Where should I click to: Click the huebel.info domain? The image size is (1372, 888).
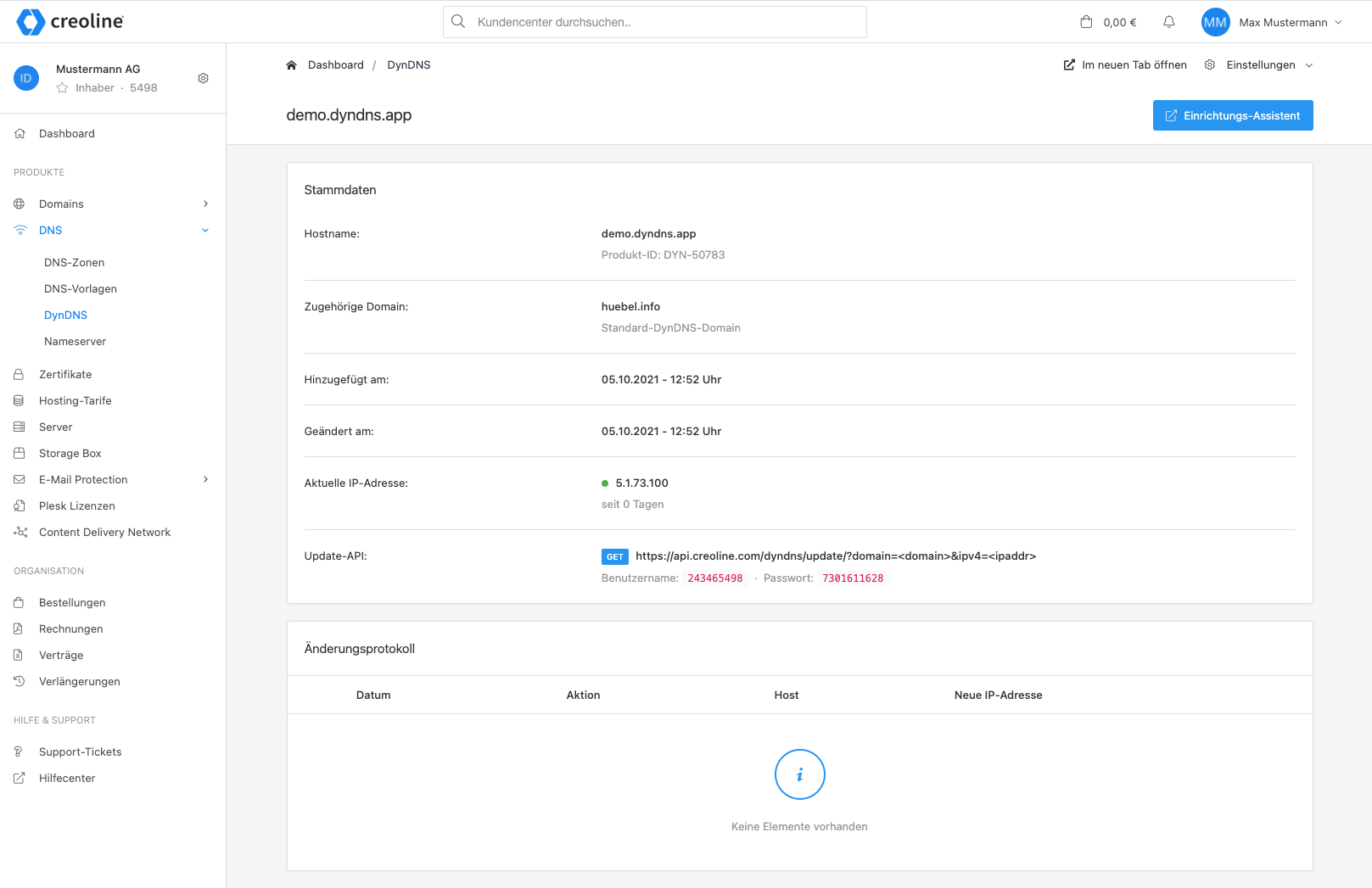(630, 307)
